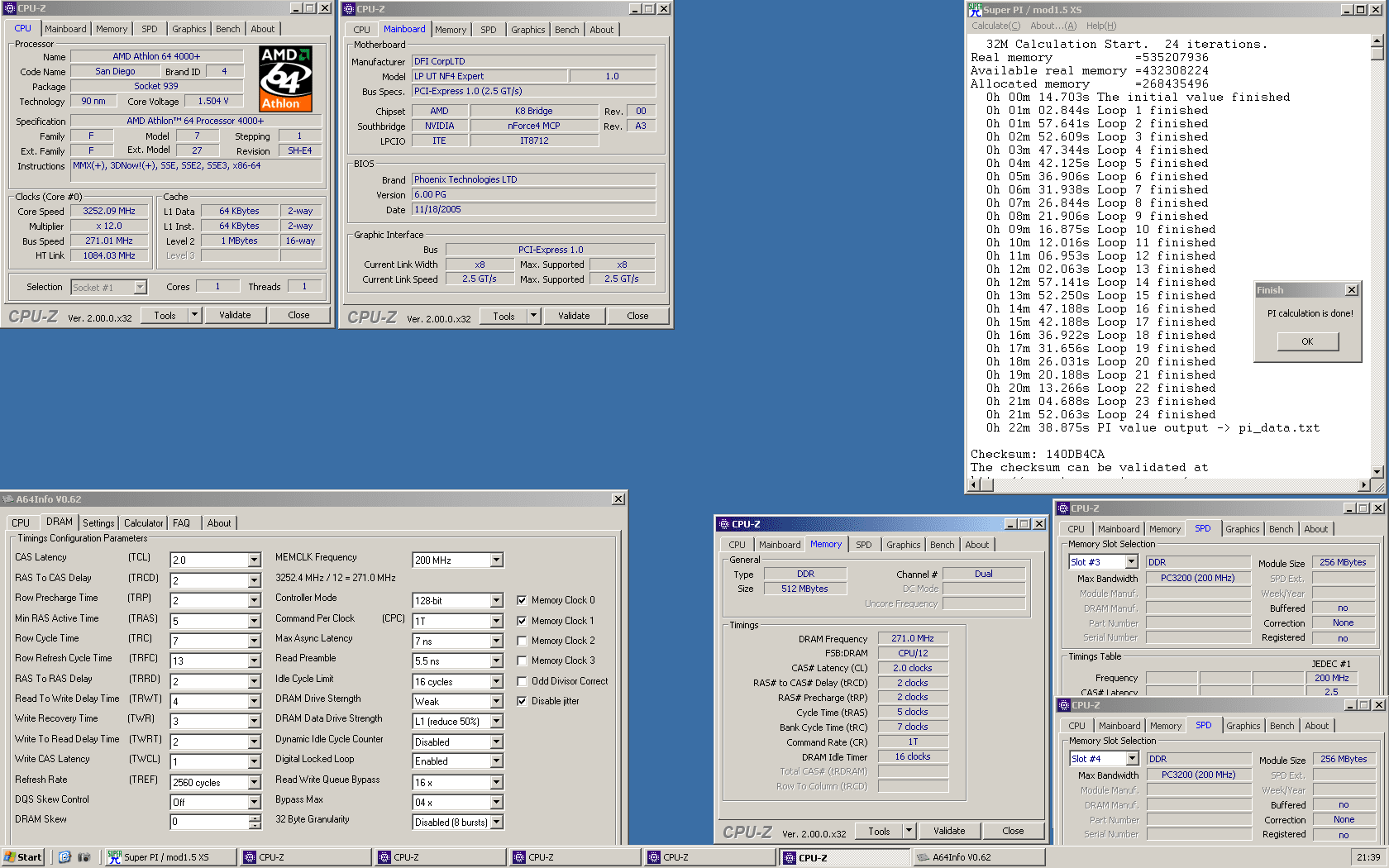Open the MEMCLK Frequency dropdown

496,560
